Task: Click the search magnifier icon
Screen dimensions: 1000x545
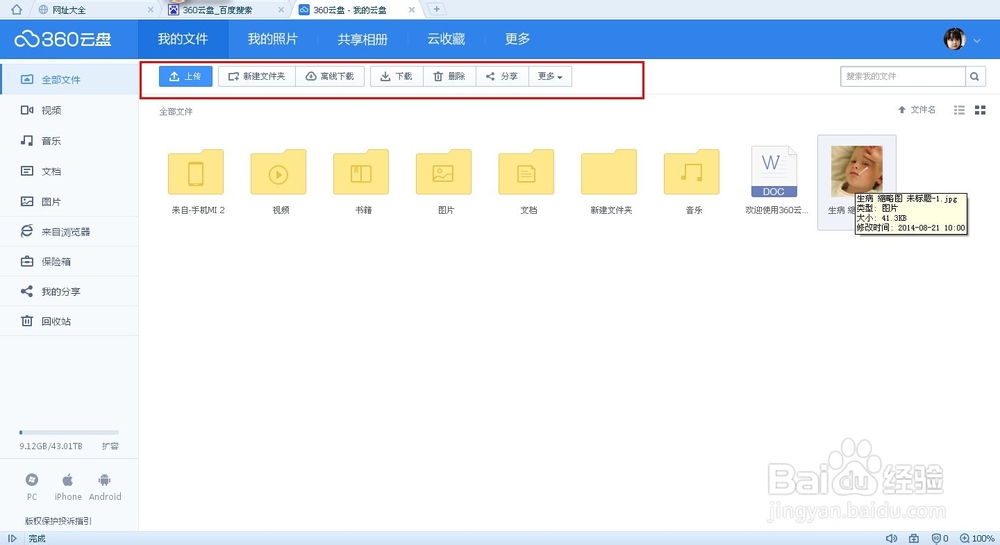Action: (974, 76)
